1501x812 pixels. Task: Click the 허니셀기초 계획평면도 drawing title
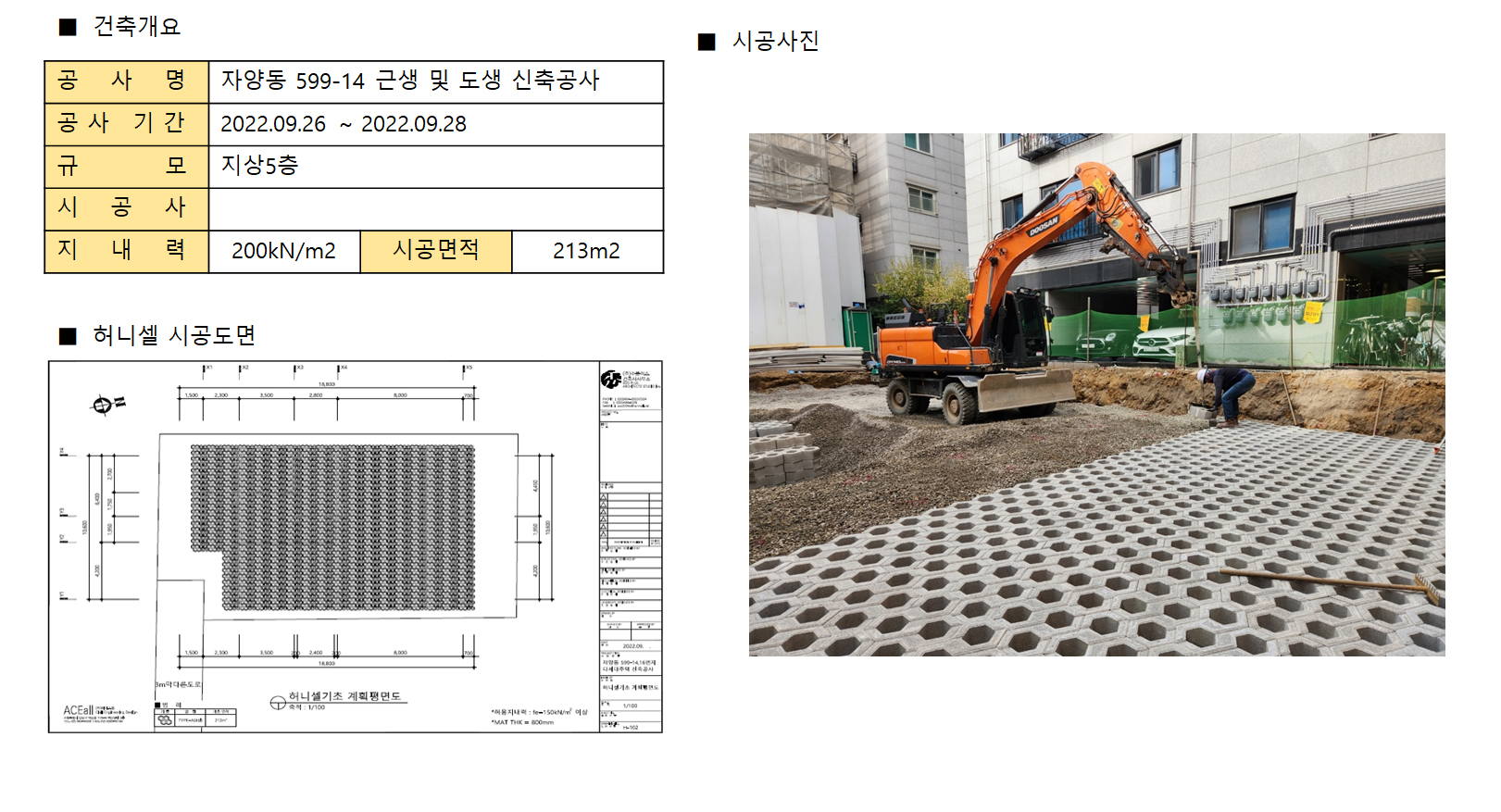[344, 696]
